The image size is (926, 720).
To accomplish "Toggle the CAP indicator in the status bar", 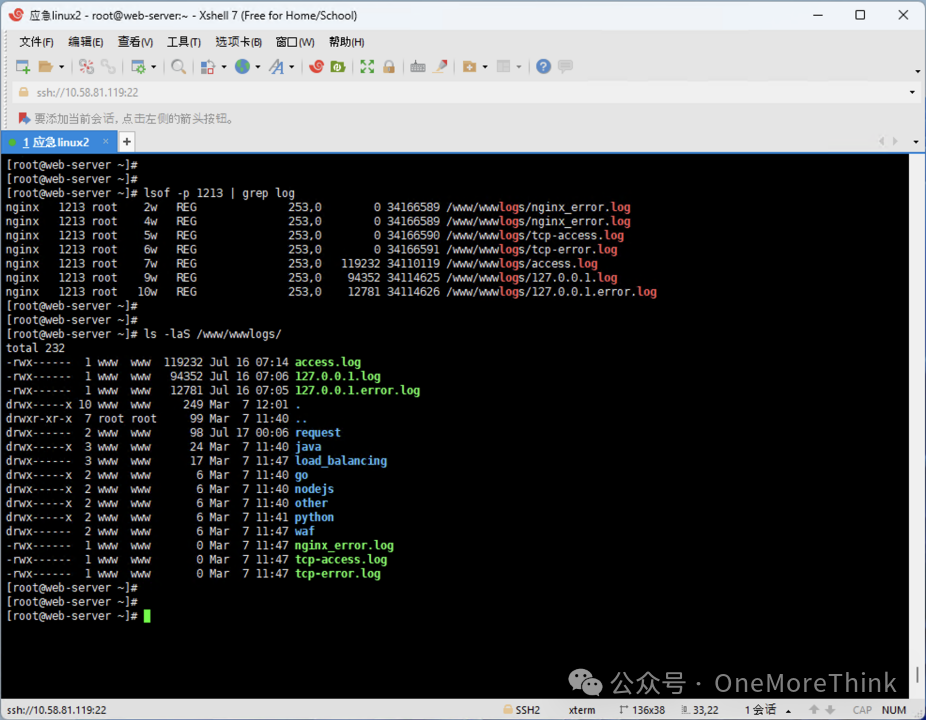I will [861, 710].
